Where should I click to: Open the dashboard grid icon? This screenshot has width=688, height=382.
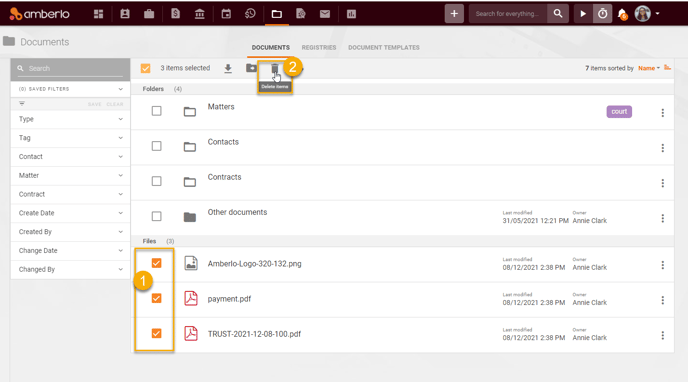pyautogui.click(x=98, y=14)
